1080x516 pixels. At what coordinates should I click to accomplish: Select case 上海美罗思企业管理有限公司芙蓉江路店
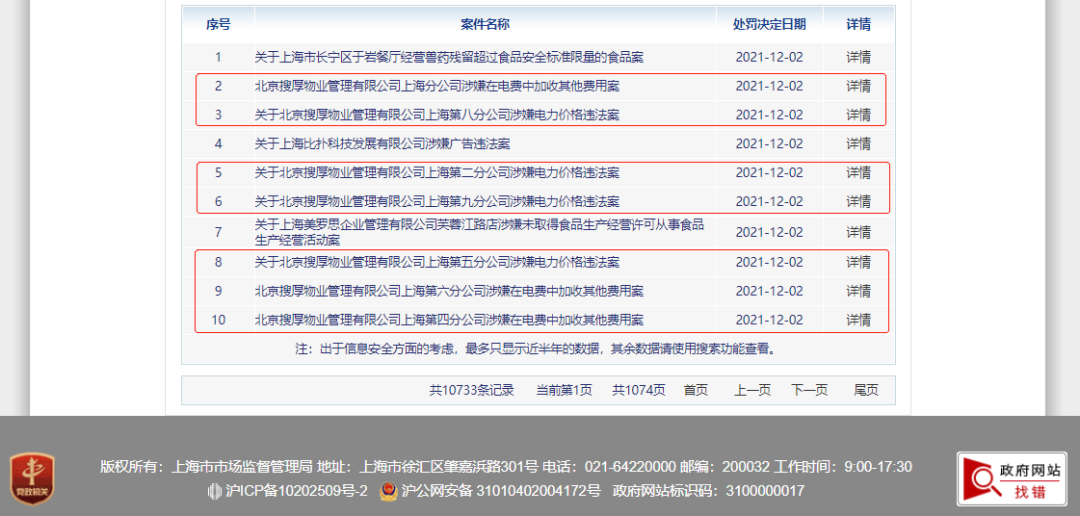point(479,232)
